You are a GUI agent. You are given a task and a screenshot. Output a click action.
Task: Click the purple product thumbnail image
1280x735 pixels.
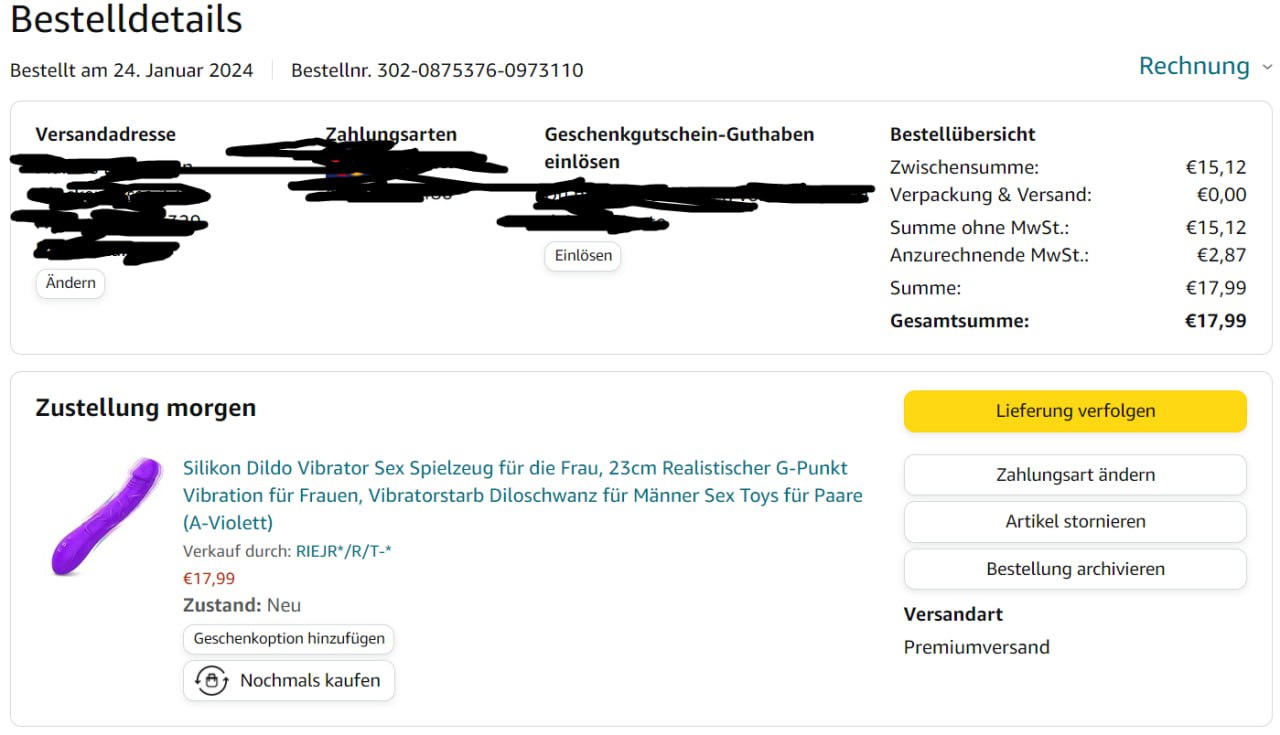[x=105, y=517]
